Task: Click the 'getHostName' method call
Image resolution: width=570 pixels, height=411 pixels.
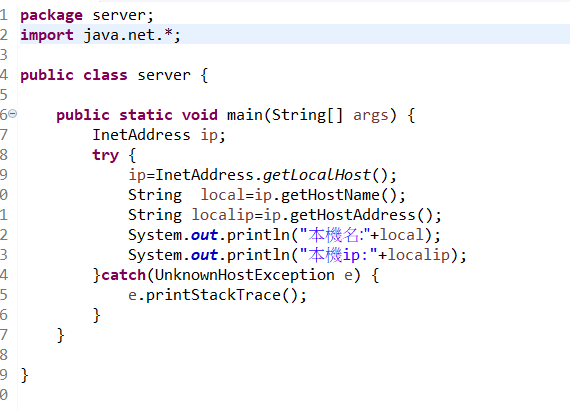Action: (x=330, y=195)
